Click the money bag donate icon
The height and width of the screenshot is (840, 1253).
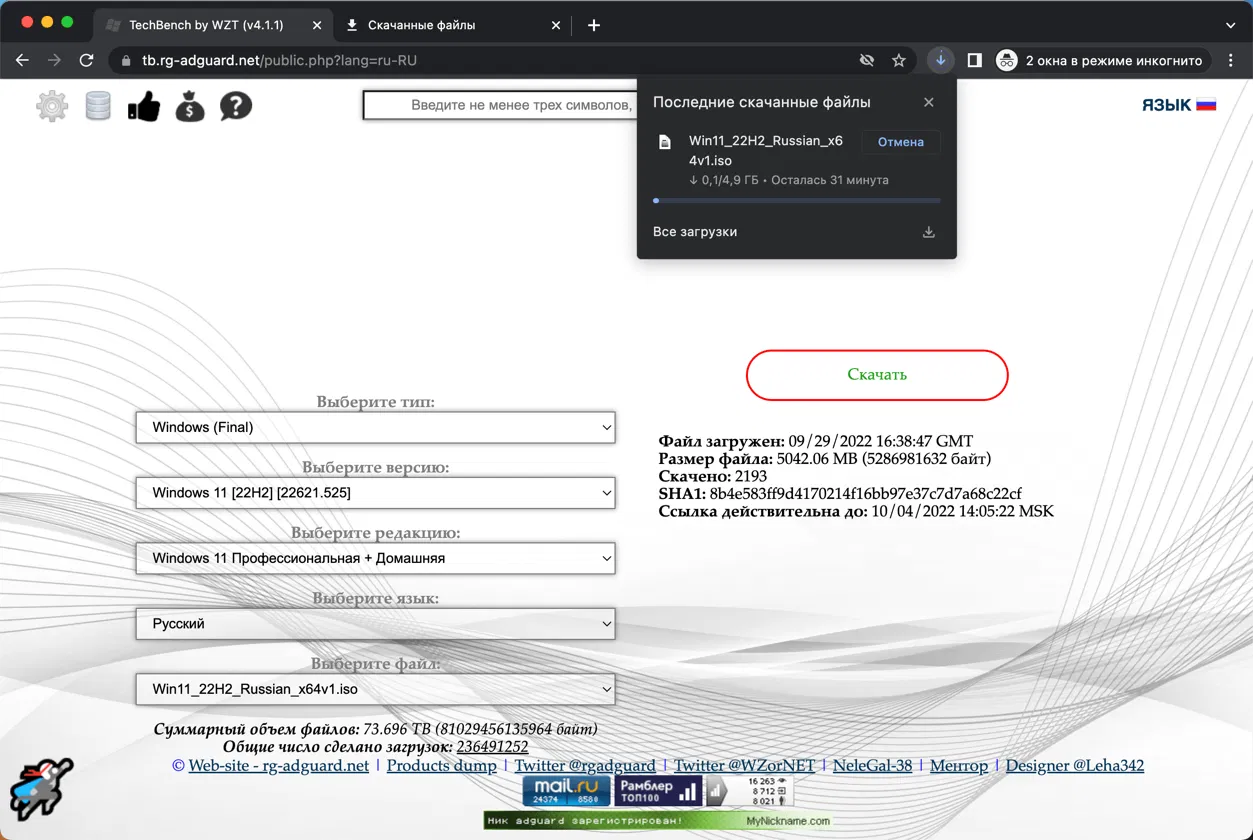click(190, 105)
